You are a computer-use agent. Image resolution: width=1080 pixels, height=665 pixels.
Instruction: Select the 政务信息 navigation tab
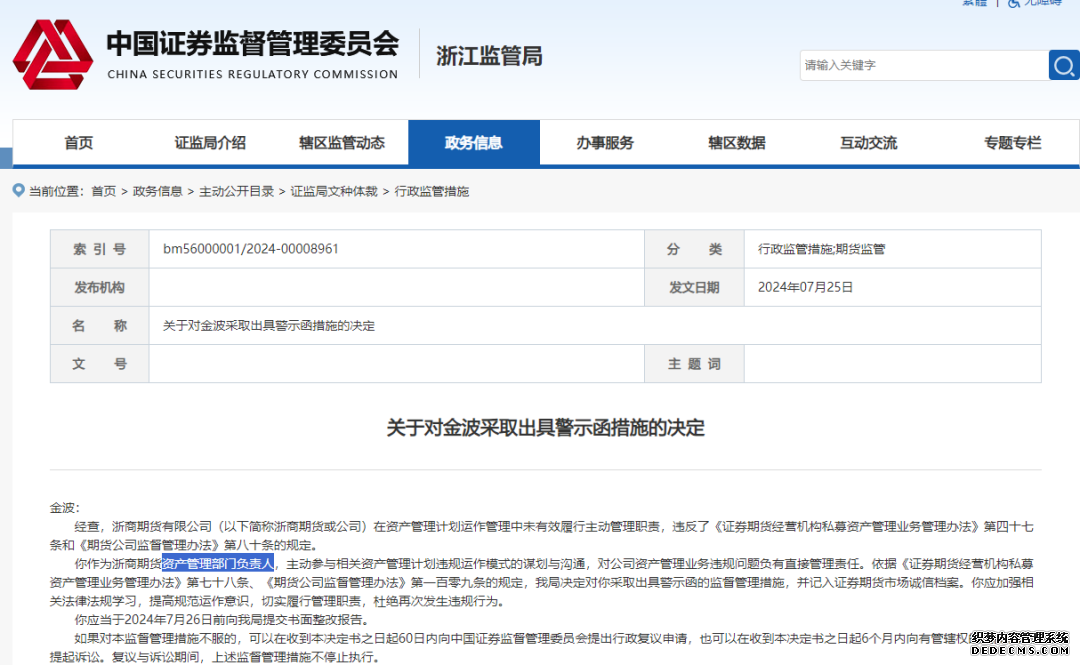click(474, 143)
